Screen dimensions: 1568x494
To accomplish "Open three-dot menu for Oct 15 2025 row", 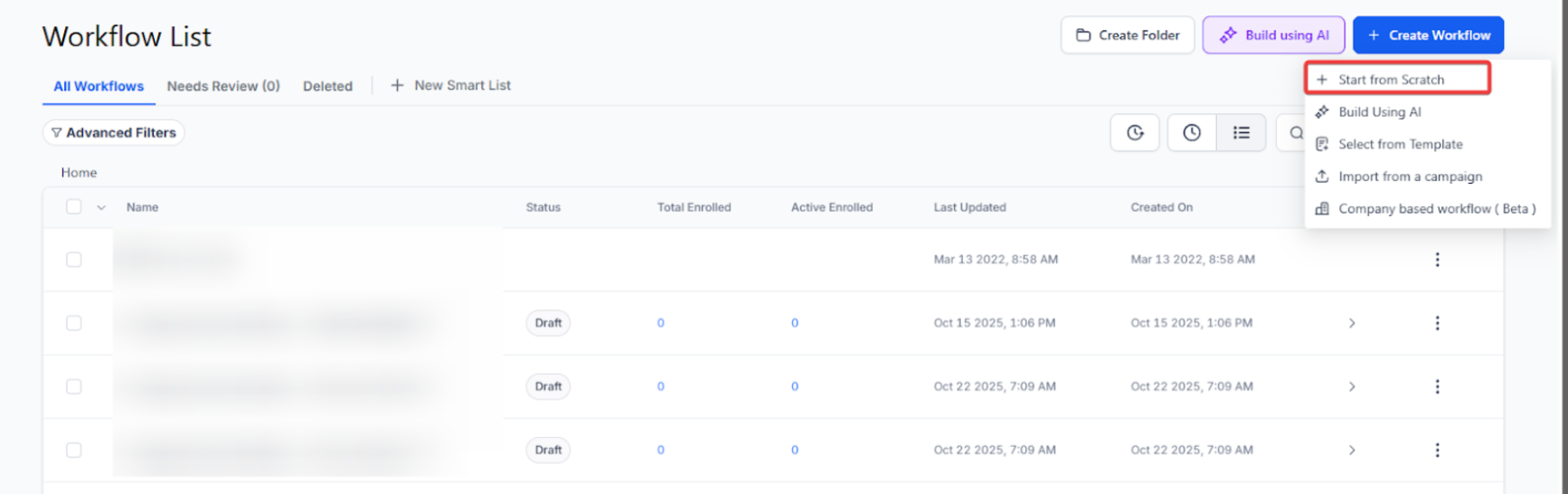I will [1437, 323].
